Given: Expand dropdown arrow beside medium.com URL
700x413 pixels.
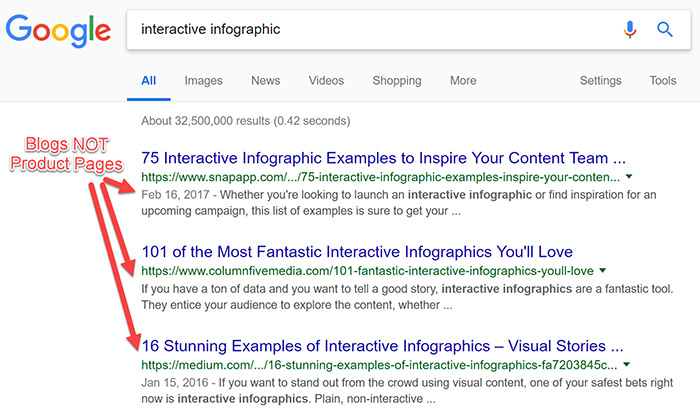Looking at the screenshot, I should tap(627, 366).
